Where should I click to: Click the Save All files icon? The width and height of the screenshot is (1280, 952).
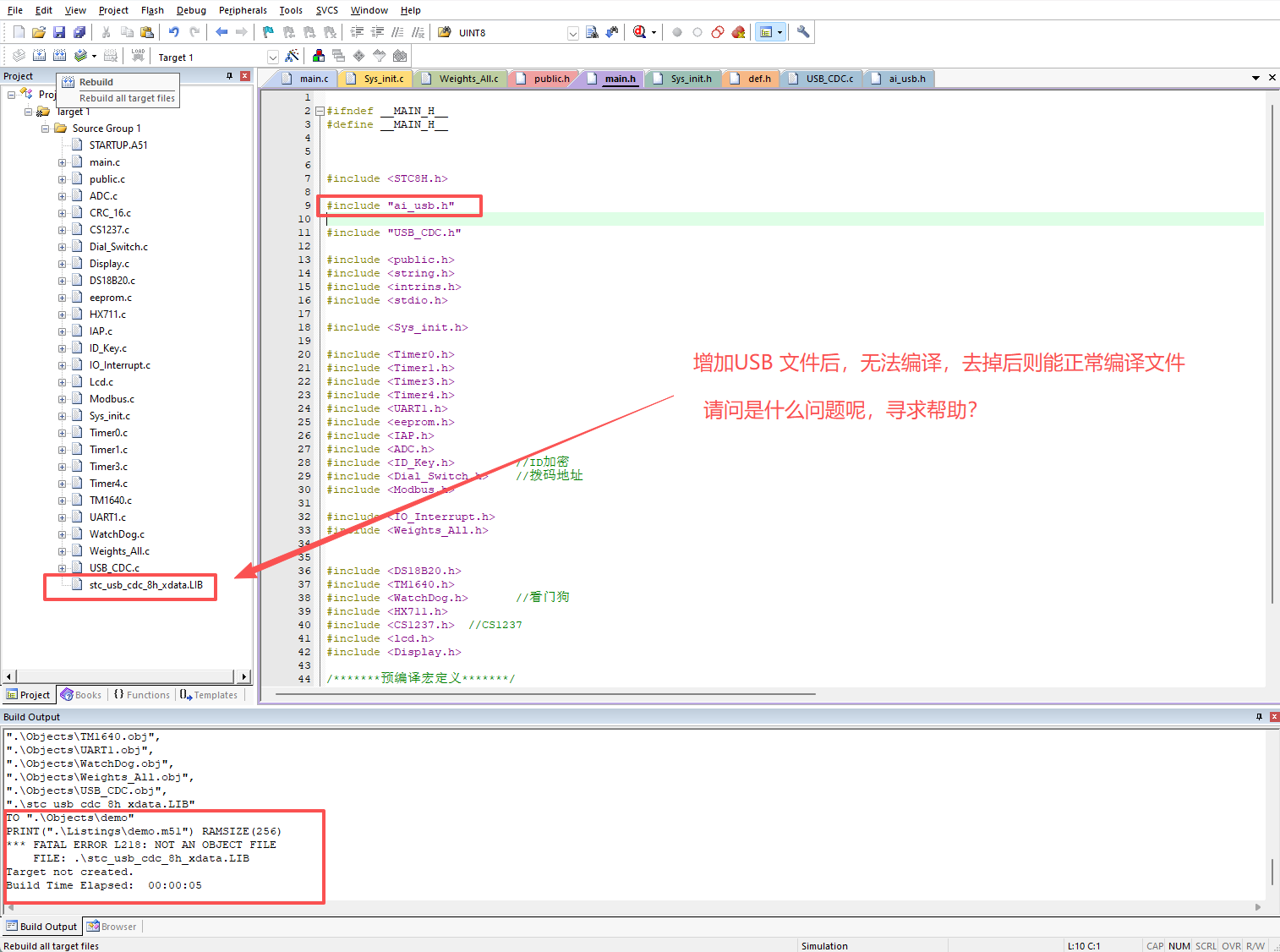point(79,32)
